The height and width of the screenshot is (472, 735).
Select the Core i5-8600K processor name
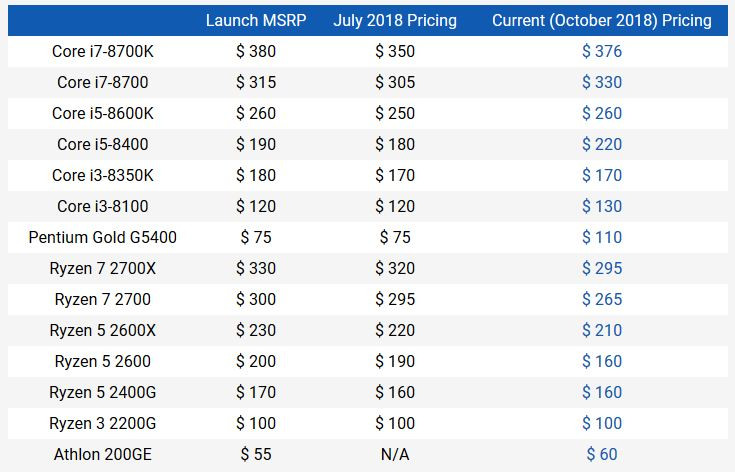coord(103,113)
